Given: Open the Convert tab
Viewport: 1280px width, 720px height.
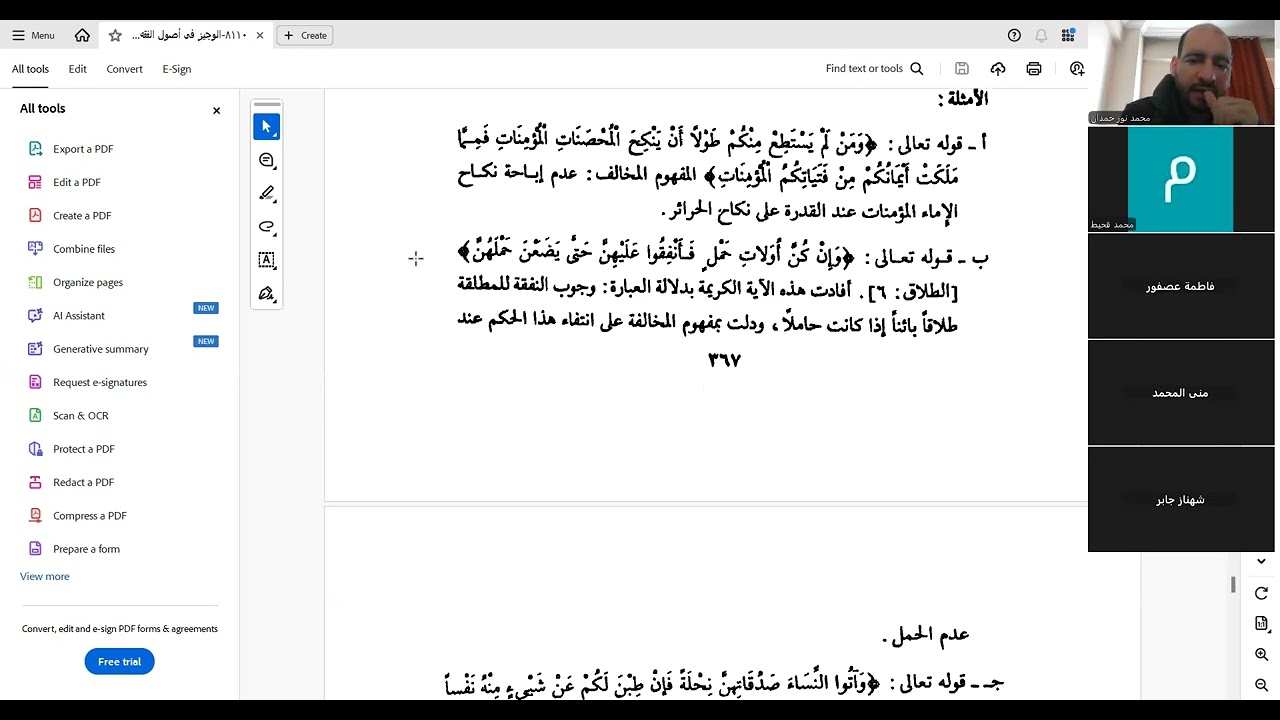Looking at the screenshot, I should 124,69.
